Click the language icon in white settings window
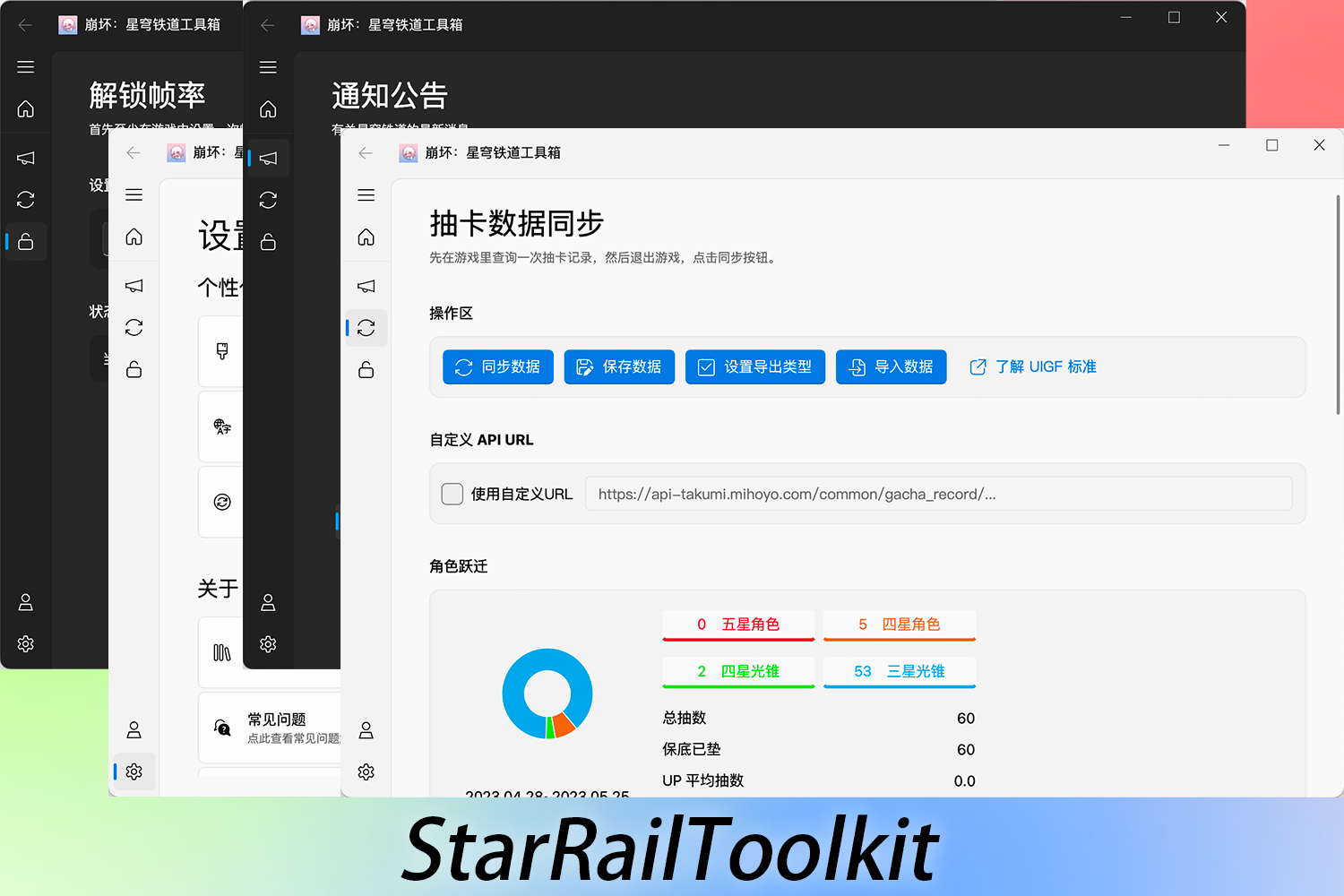 click(x=222, y=426)
